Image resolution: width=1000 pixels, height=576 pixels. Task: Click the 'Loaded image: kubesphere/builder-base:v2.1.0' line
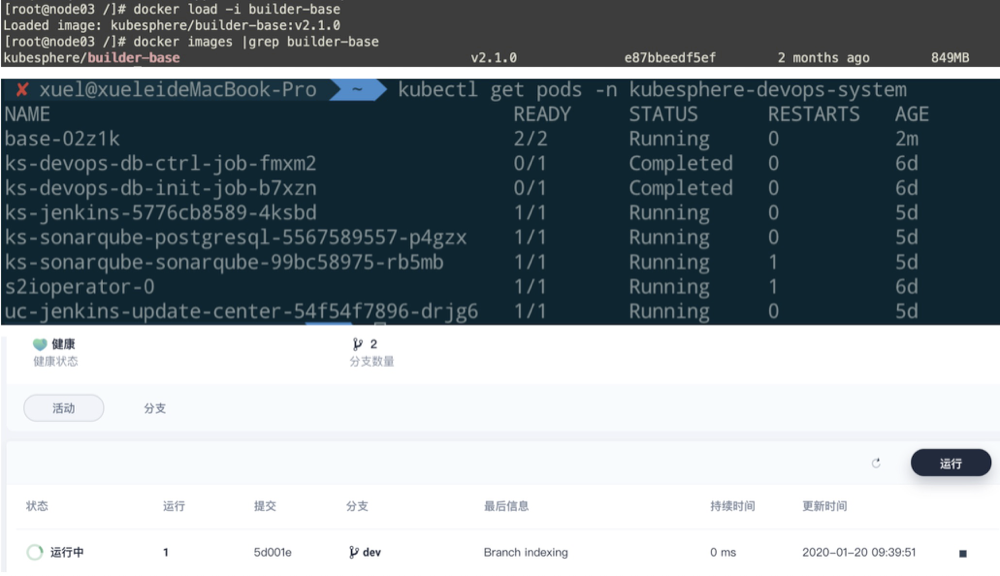point(172,26)
